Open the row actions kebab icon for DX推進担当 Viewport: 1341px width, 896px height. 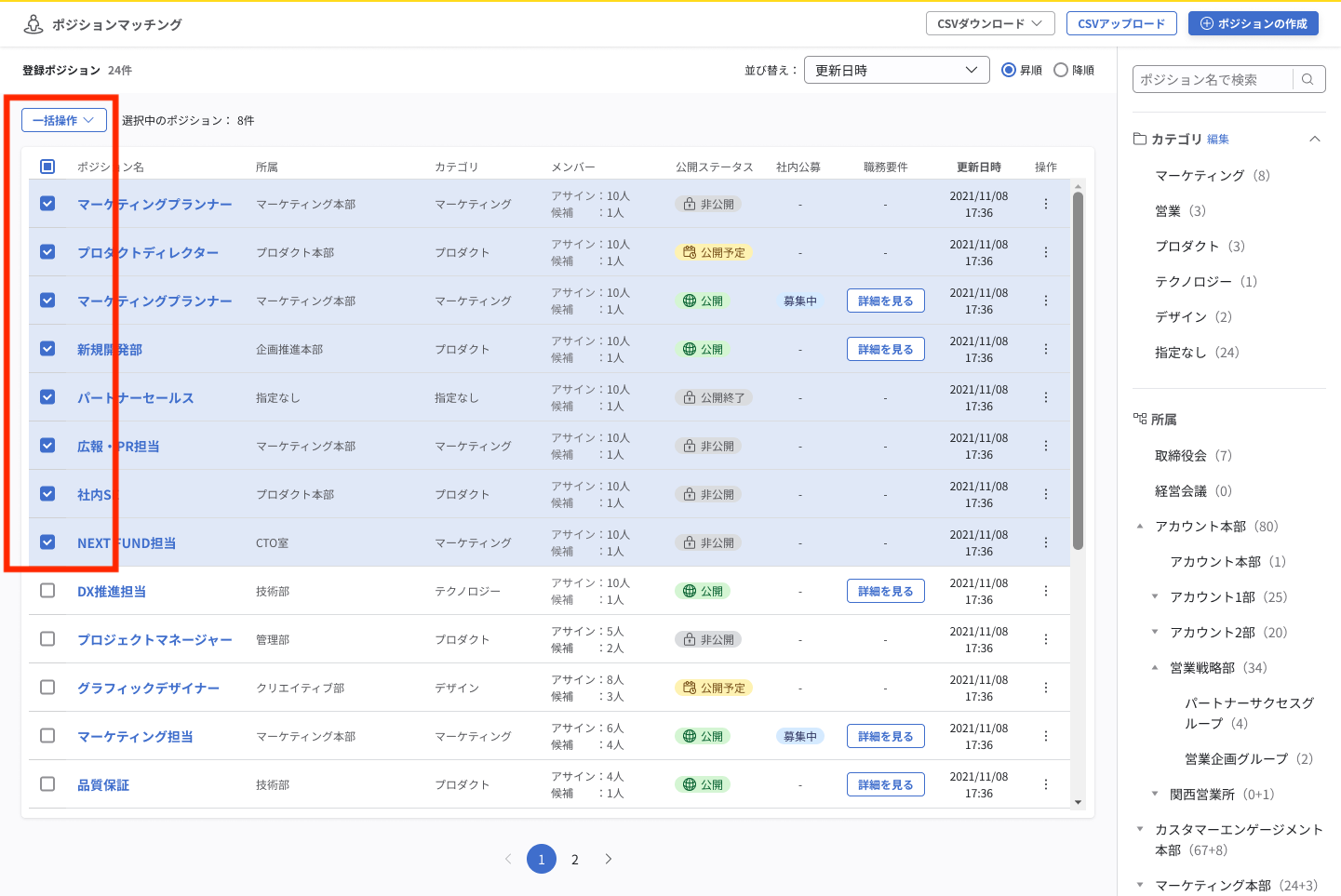tap(1045, 591)
